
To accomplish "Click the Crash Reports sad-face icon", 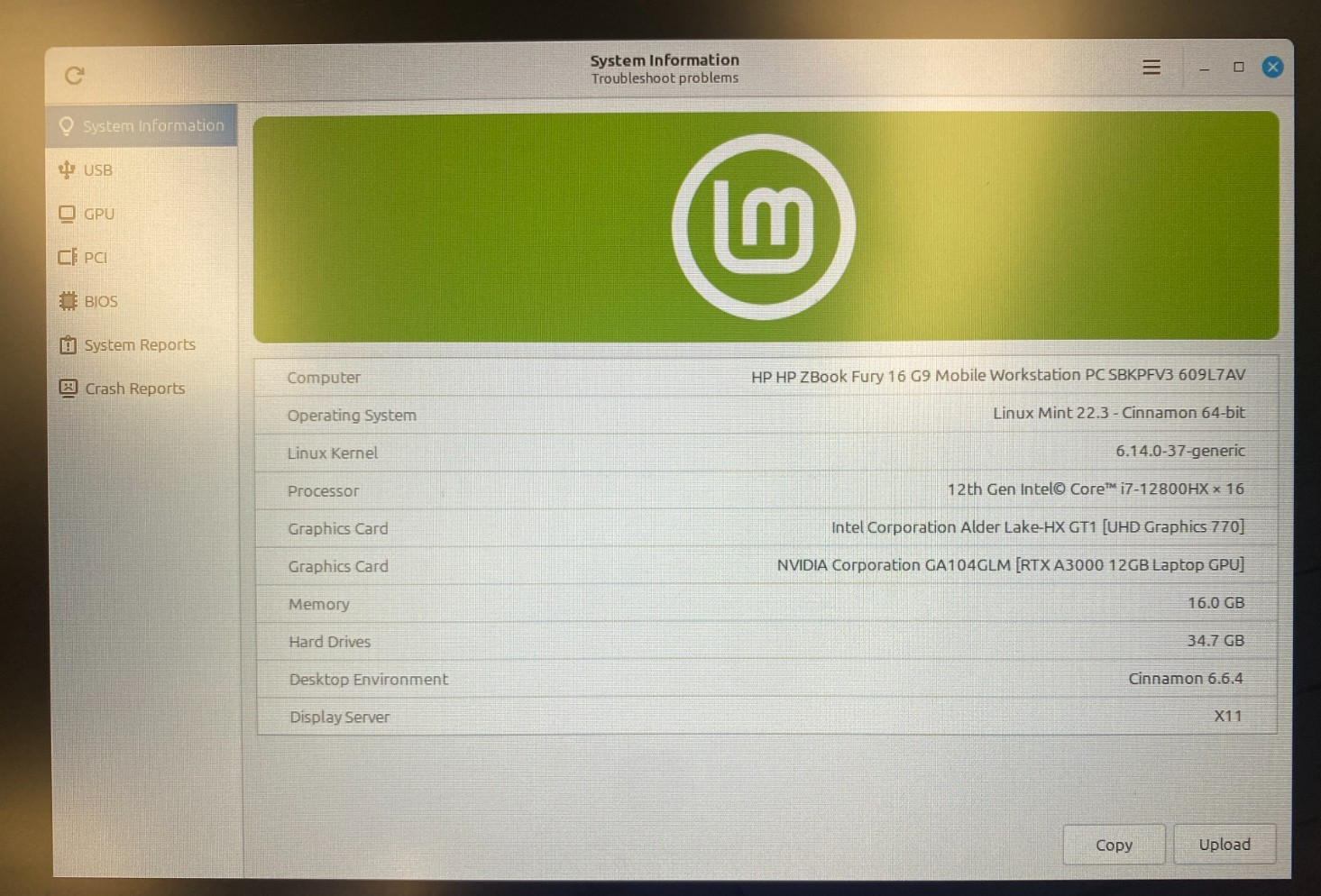I will (x=68, y=388).
